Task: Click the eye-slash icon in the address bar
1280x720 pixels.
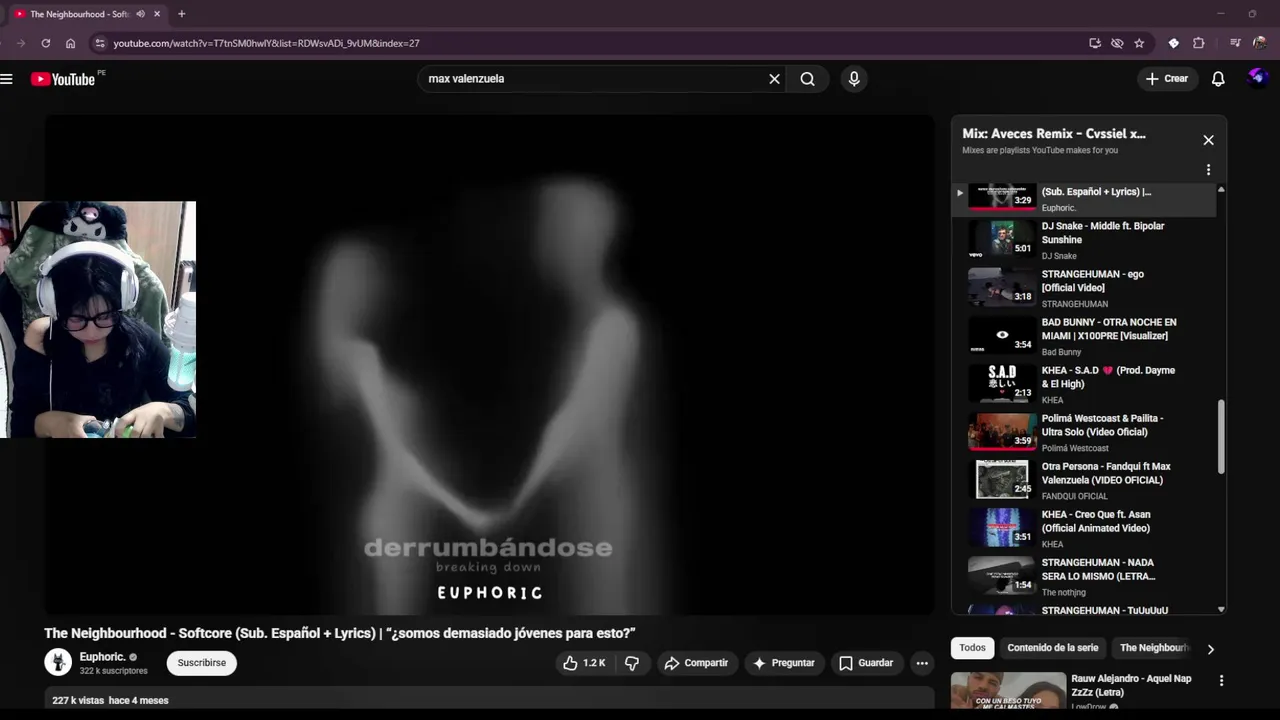Action: 1117,43
